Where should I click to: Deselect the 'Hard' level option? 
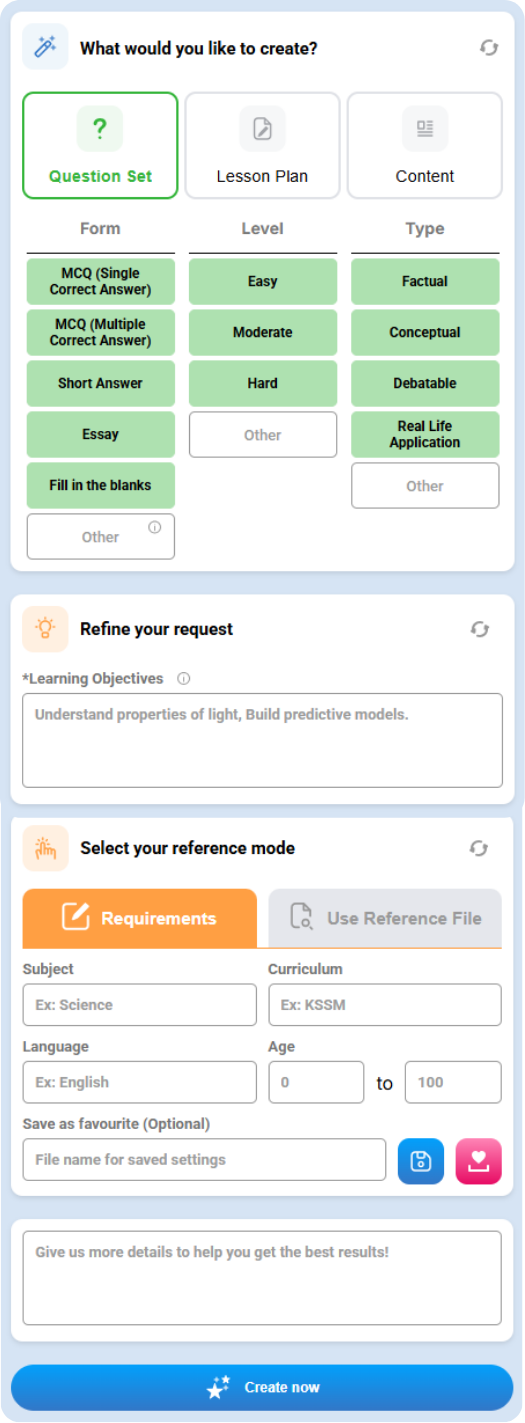coord(263,383)
